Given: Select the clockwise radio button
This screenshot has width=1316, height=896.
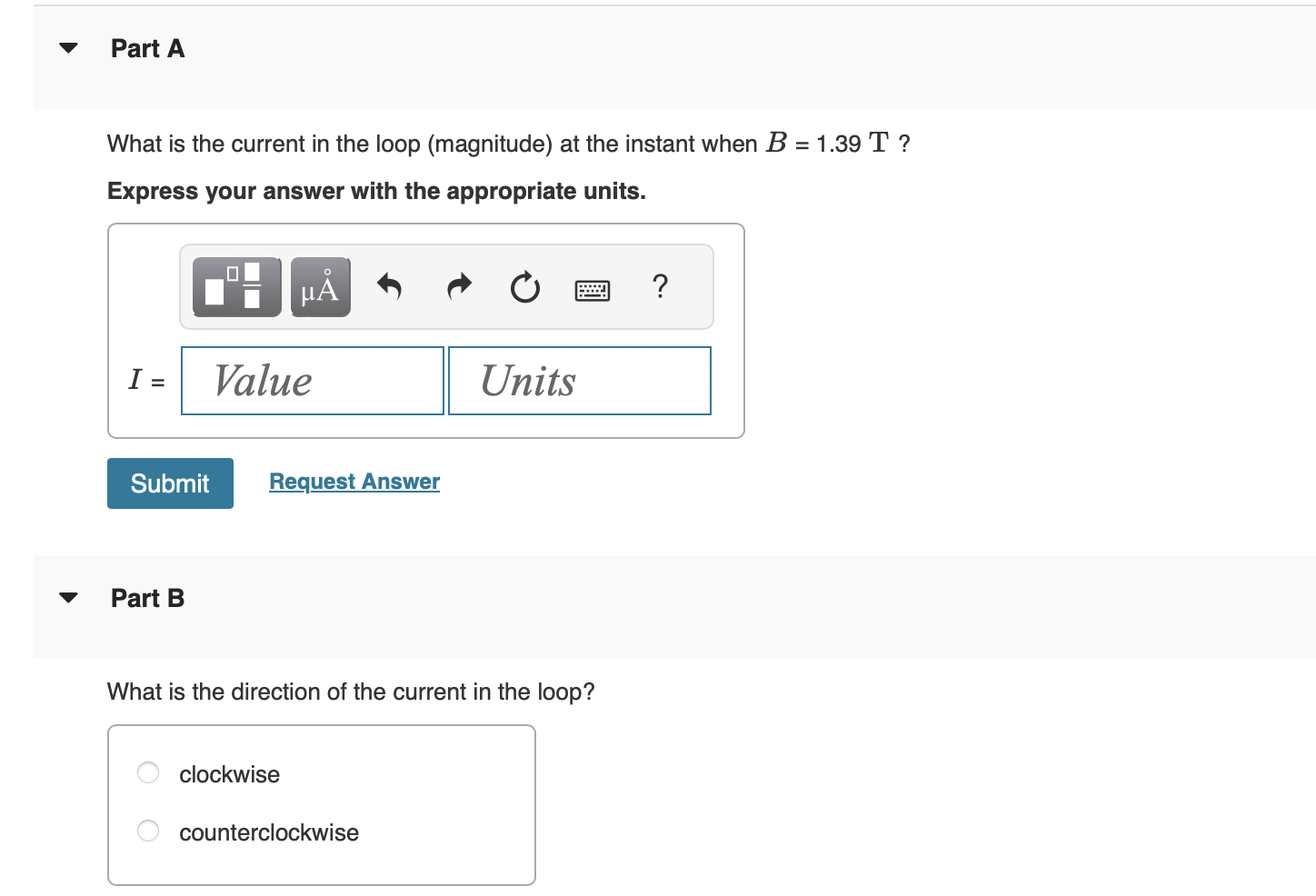Looking at the screenshot, I should point(147,772).
